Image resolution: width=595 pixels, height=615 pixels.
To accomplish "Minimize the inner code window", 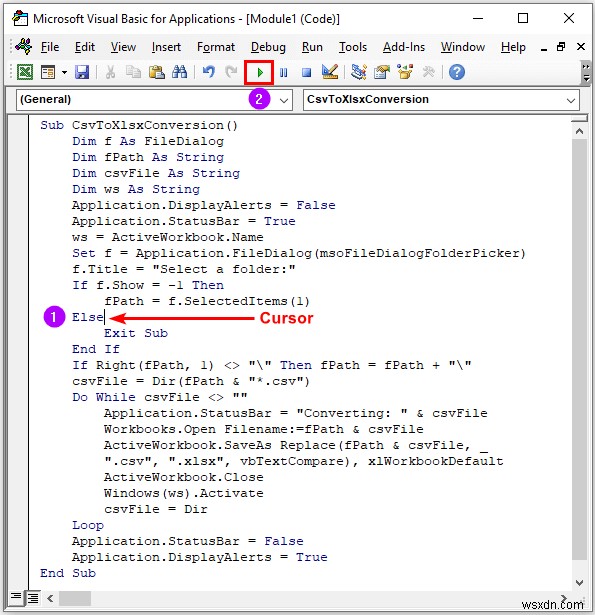I will coord(544,48).
